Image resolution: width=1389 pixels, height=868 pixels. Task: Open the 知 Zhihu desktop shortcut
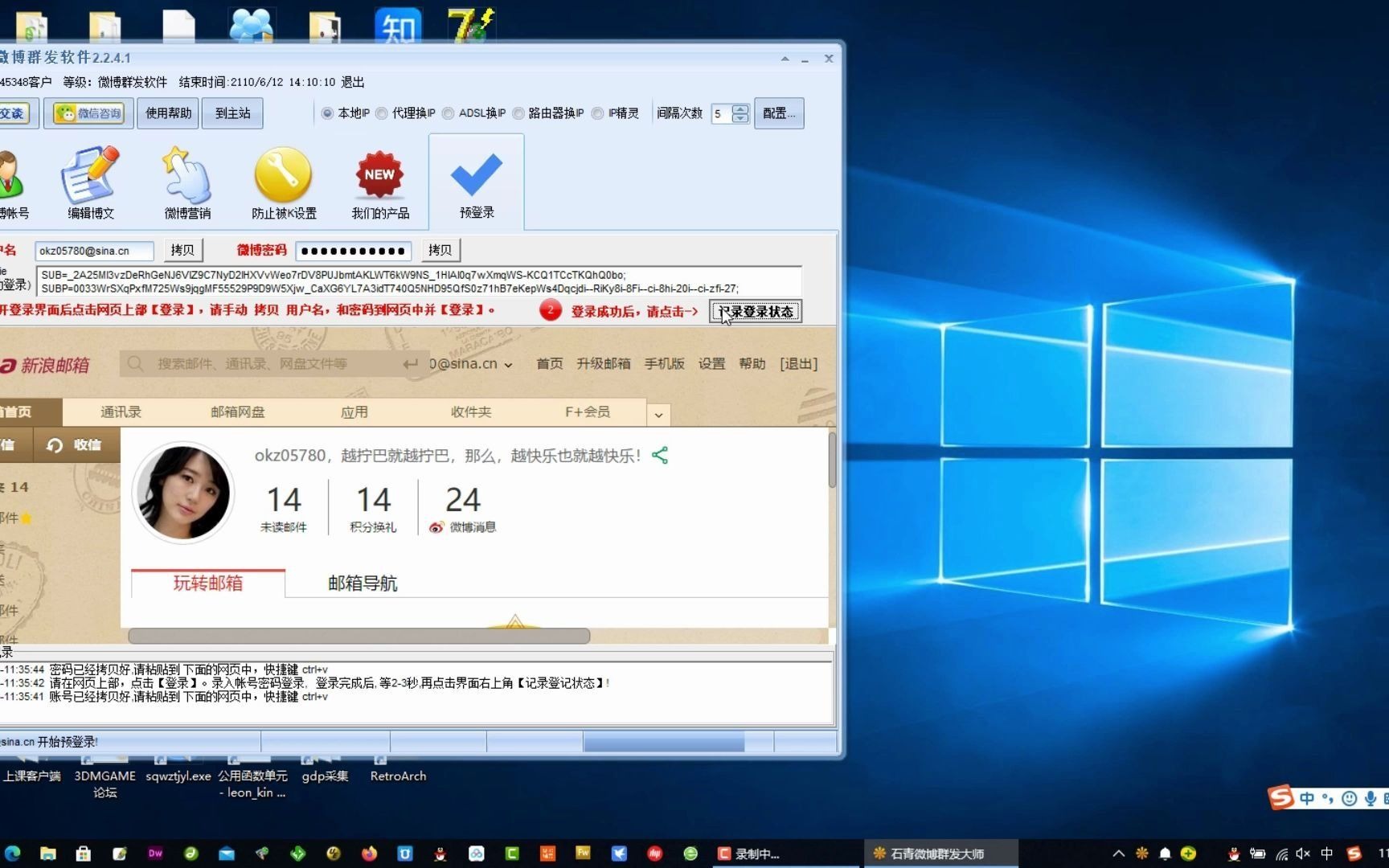[x=398, y=26]
